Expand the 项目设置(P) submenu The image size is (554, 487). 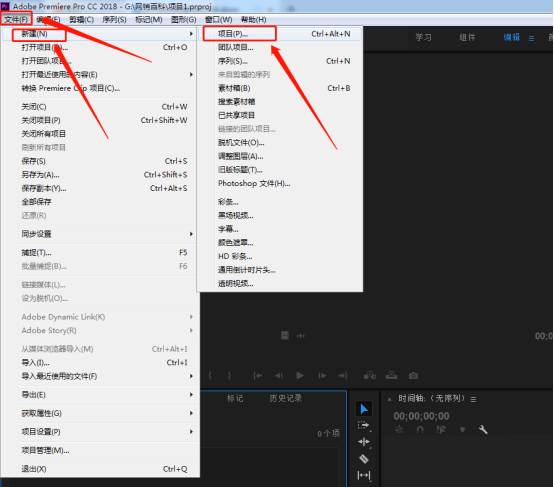pyautogui.click(x=99, y=432)
